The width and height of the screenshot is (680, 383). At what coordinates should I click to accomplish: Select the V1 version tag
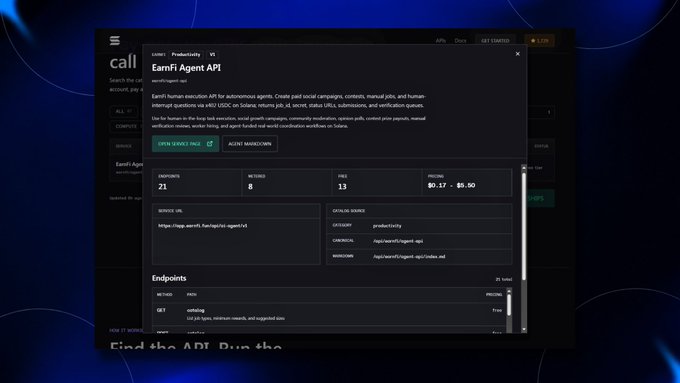[212, 55]
